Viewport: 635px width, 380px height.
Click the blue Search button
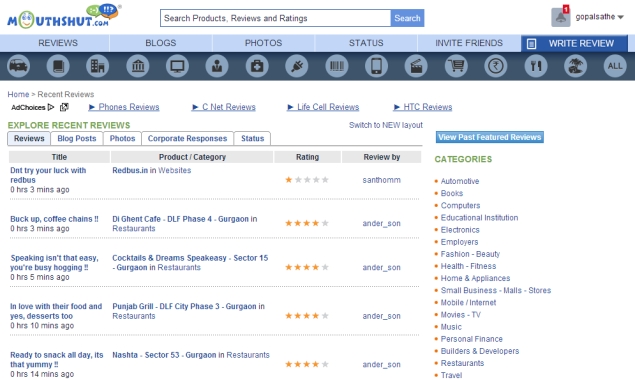(x=407, y=18)
